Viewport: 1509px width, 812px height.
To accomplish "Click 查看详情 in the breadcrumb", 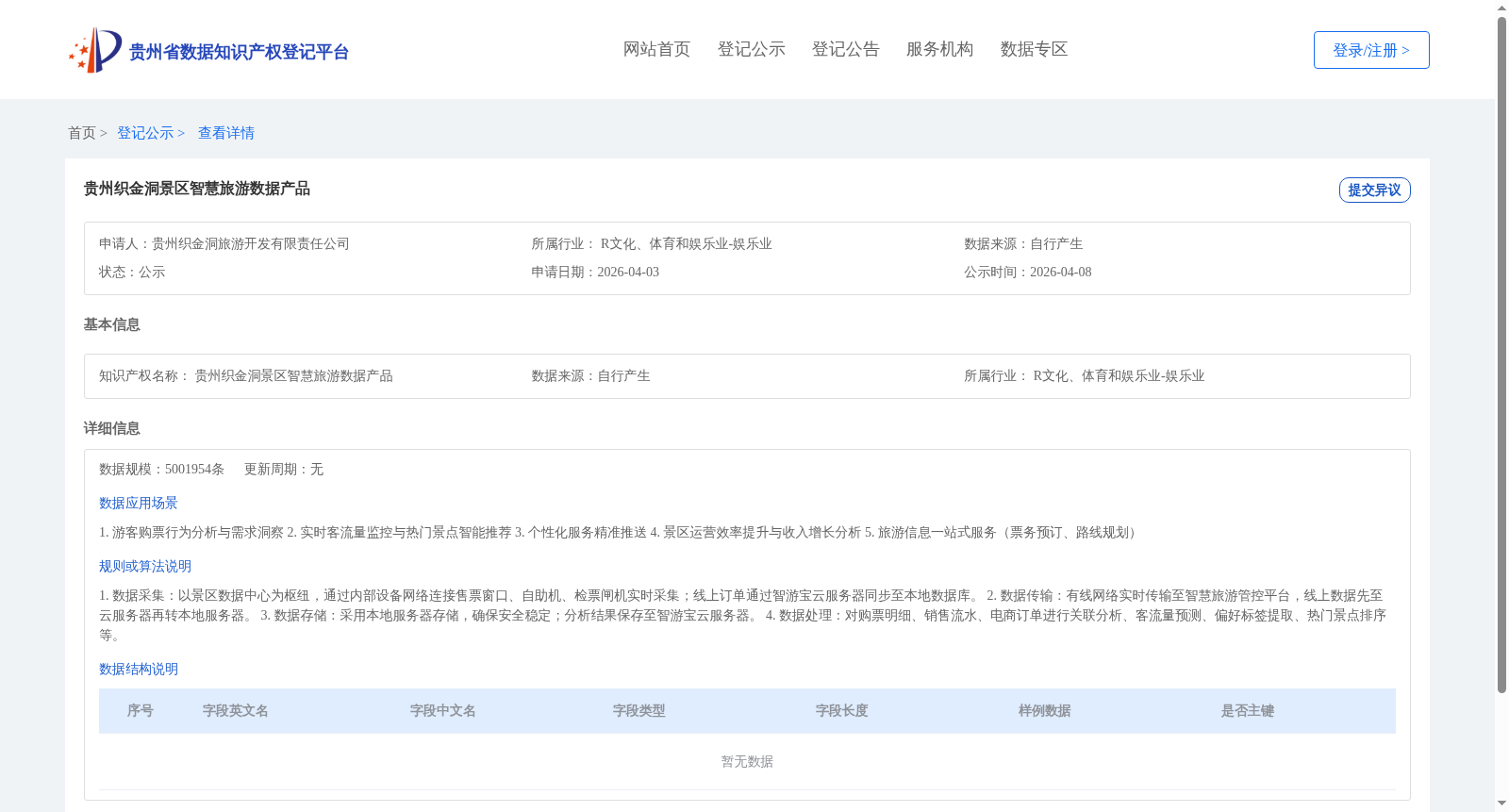I will [226, 133].
